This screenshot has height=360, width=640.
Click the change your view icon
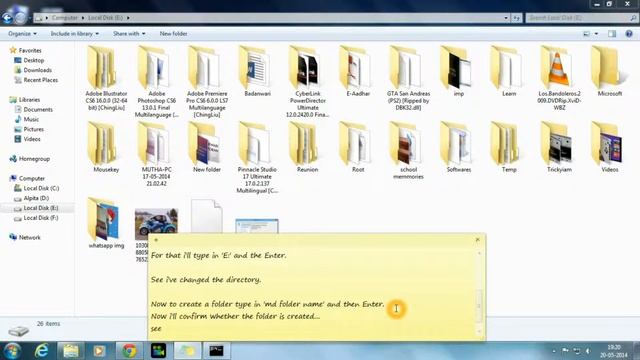tap(587, 34)
